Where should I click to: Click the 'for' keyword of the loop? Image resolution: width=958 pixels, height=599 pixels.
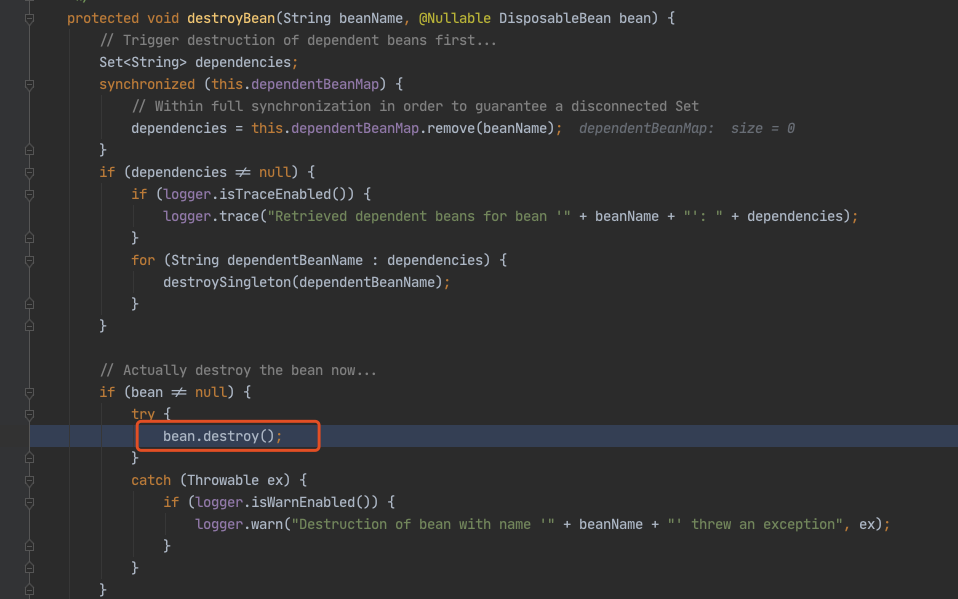(x=143, y=260)
